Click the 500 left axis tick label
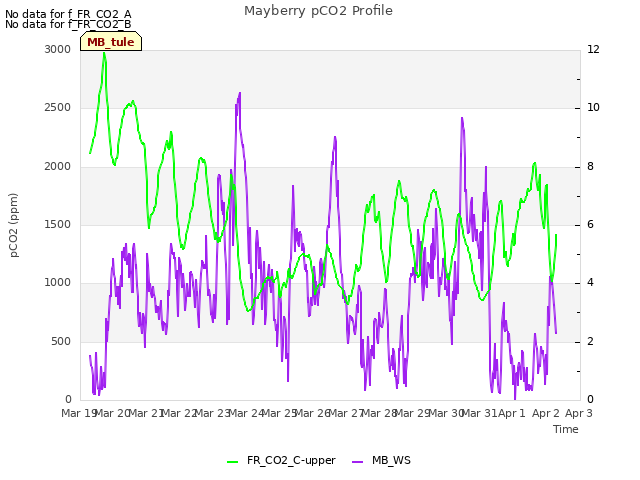Viewport: 640px width, 480px height. pos(61,342)
